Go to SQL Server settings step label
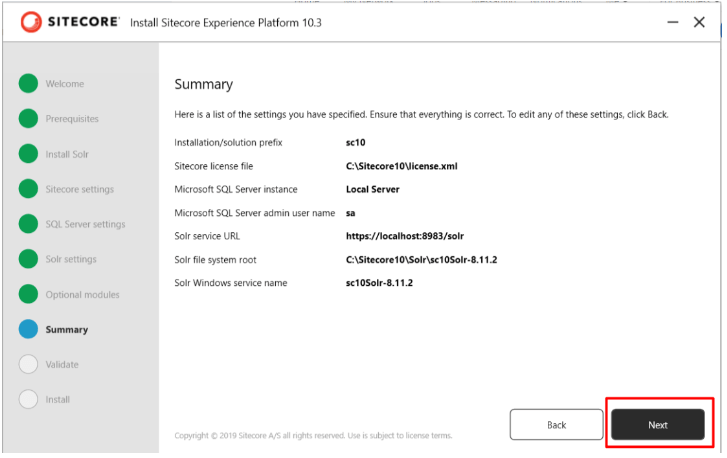 (x=85, y=224)
